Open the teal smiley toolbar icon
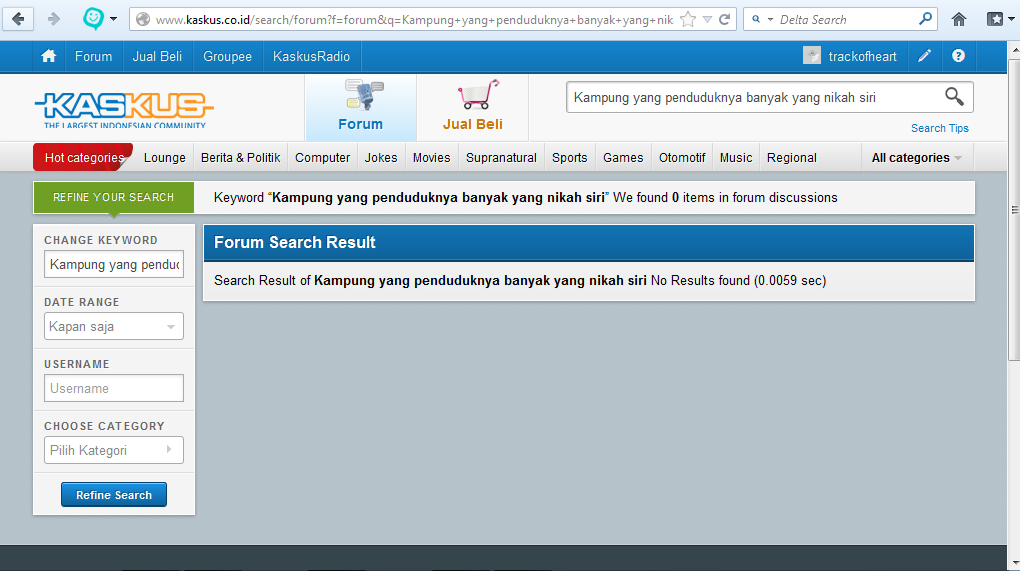The height and width of the screenshot is (571, 1020). click(x=93, y=18)
